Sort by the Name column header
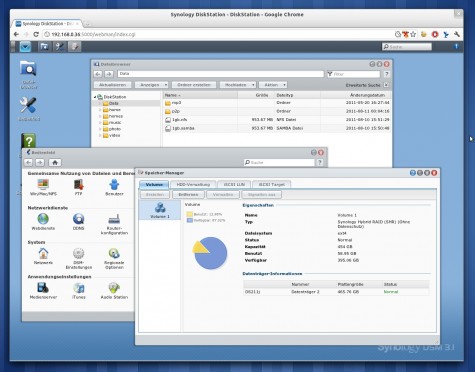 pyautogui.click(x=200, y=95)
